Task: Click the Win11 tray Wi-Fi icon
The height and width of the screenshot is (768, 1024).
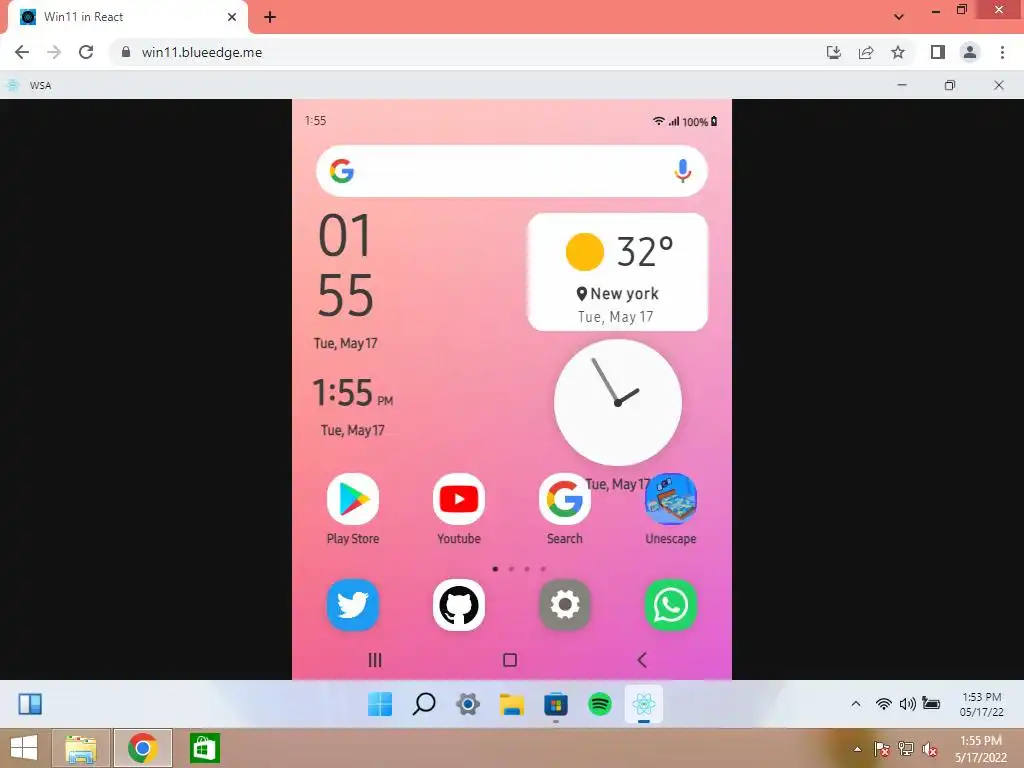Action: pyautogui.click(x=884, y=704)
